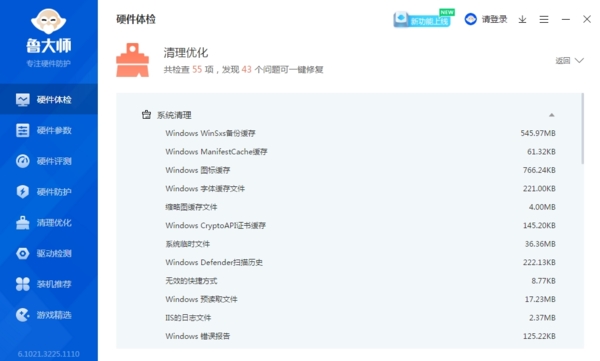Viewport: 600px width, 361px height.
Task: Click the vertical scrollbar of results list
Action: point(582,128)
